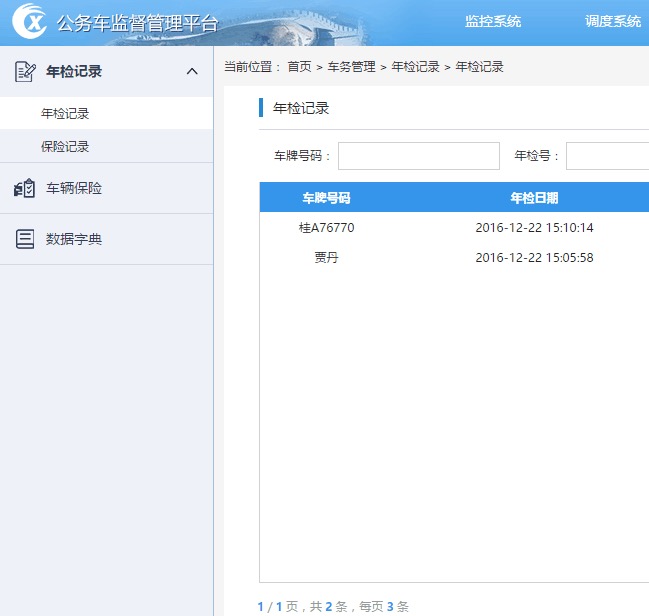Open the 车辆保险 sidebar menu
Viewport: 649px width, 616px height.
pyautogui.click(x=74, y=188)
